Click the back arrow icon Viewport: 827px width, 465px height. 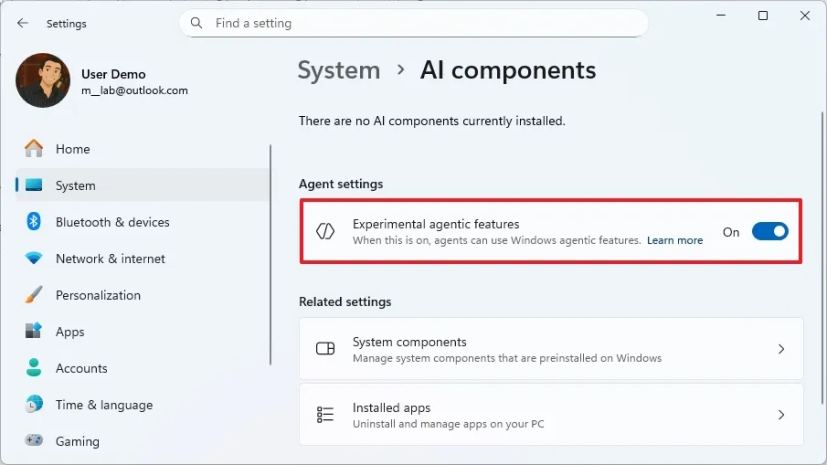point(22,23)
